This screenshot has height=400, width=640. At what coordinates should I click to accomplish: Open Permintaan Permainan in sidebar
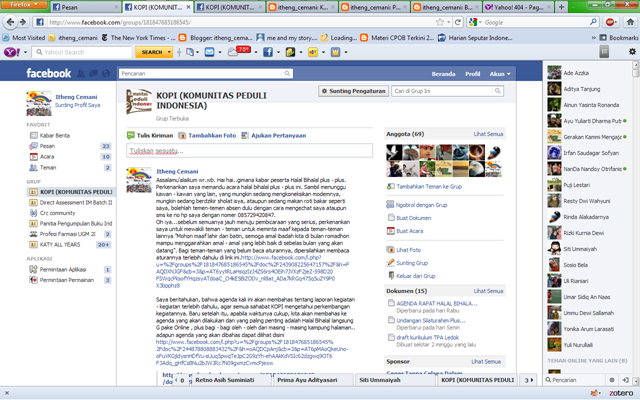(69, 280)
